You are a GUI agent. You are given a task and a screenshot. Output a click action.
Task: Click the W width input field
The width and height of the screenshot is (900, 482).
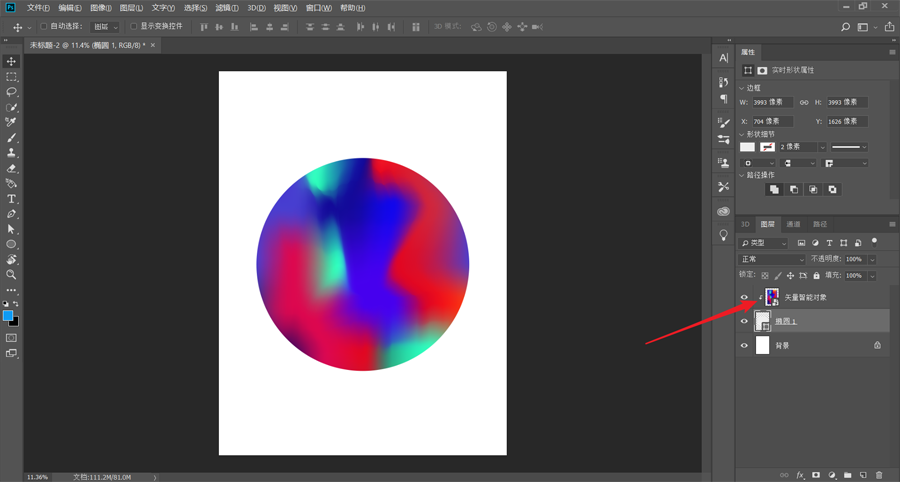772,102
